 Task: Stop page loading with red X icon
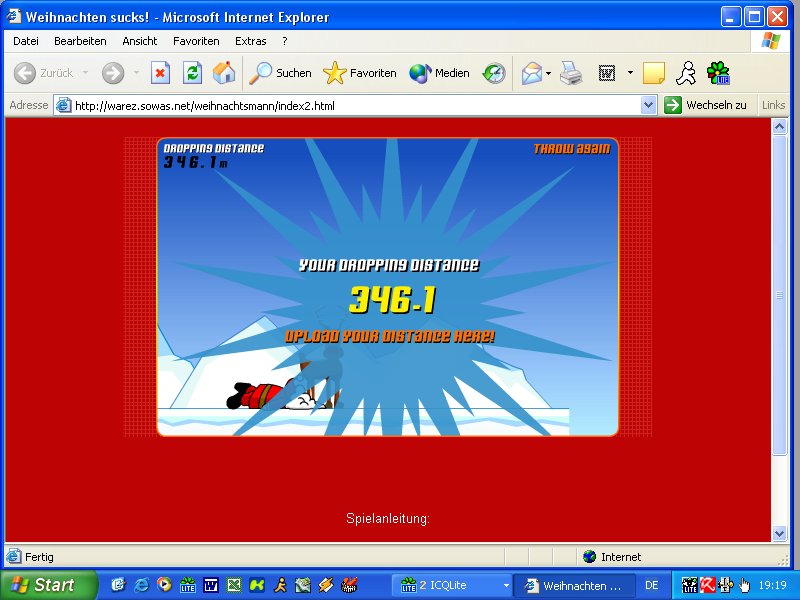pyautogui.click(x=160, y=73)
